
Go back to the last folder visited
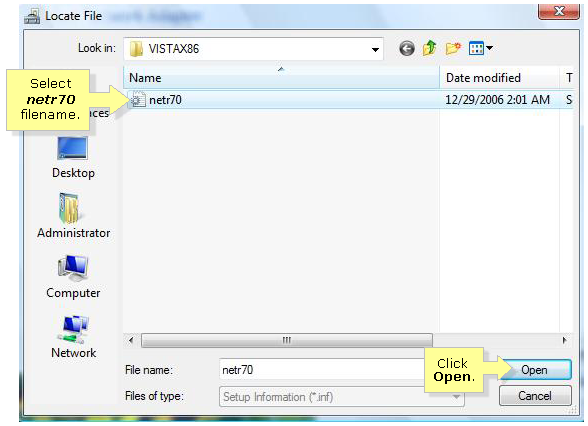click(x=407, y=48)
